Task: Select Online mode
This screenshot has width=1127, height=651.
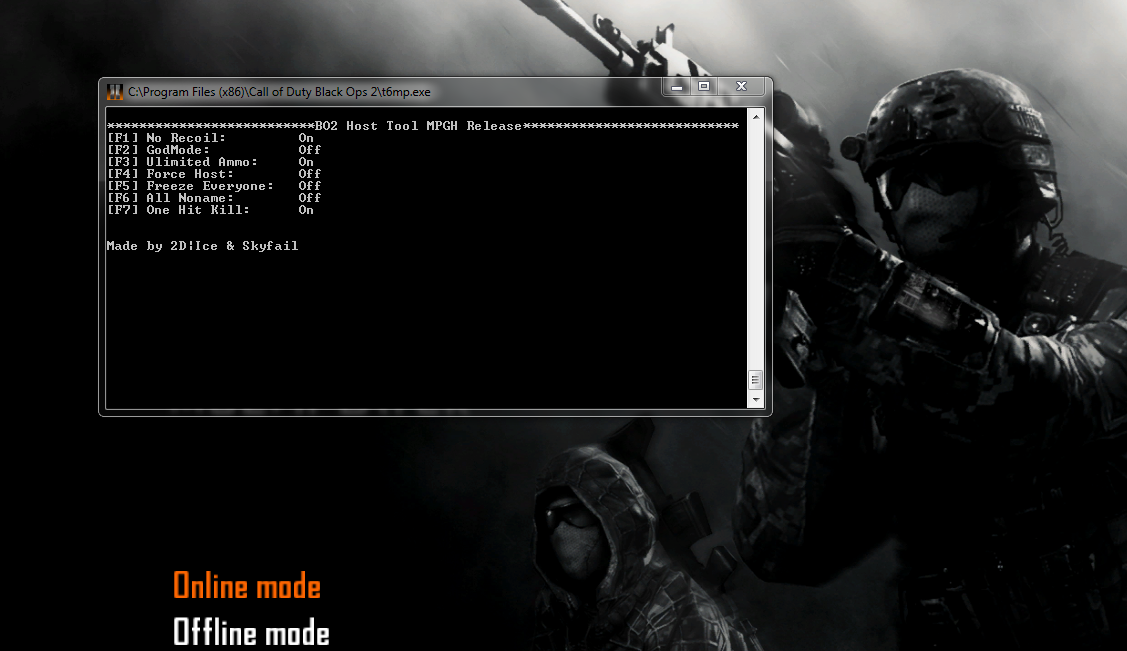Action: point(247,586)
